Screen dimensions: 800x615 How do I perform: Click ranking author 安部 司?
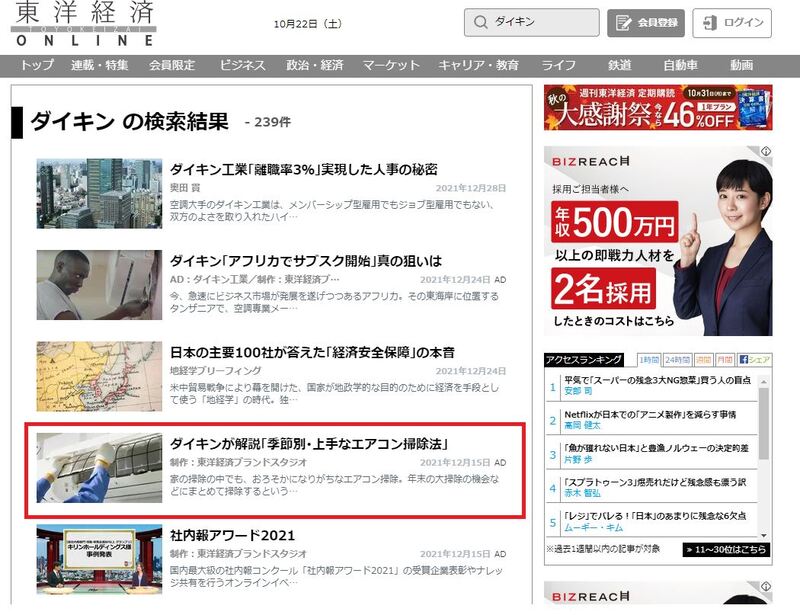(x=578, y=391)
